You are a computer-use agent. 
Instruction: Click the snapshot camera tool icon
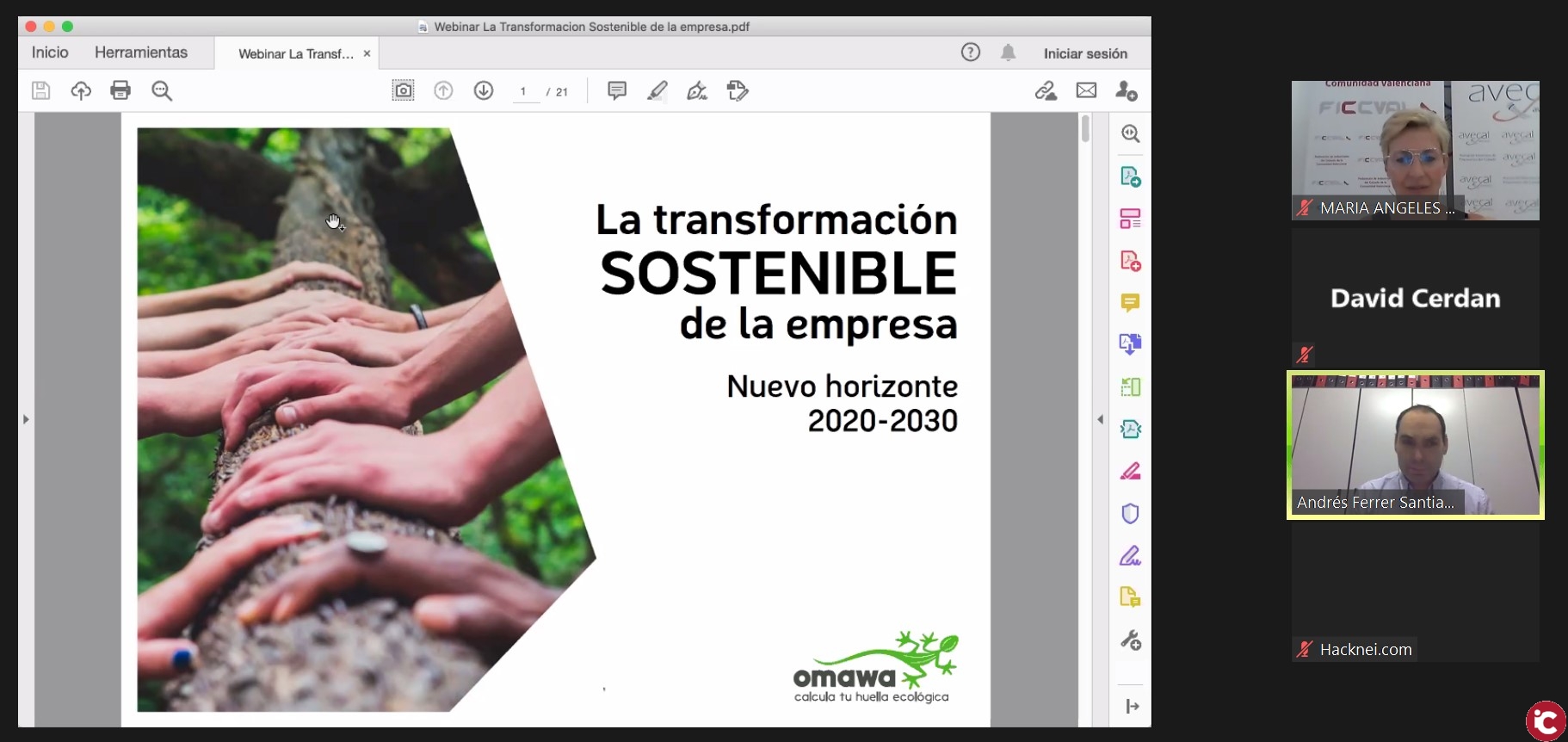pos(403,90)
